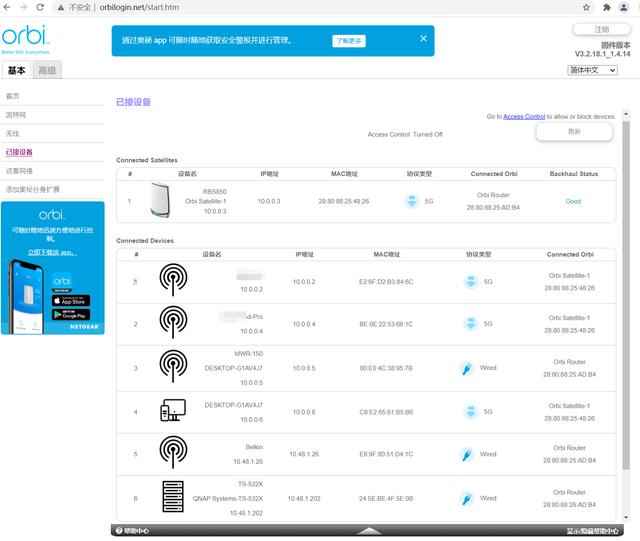Click 5G WiFi icon for device 10.0.0.4
This screenshot has width=640, height=541.
pos(471,323)
